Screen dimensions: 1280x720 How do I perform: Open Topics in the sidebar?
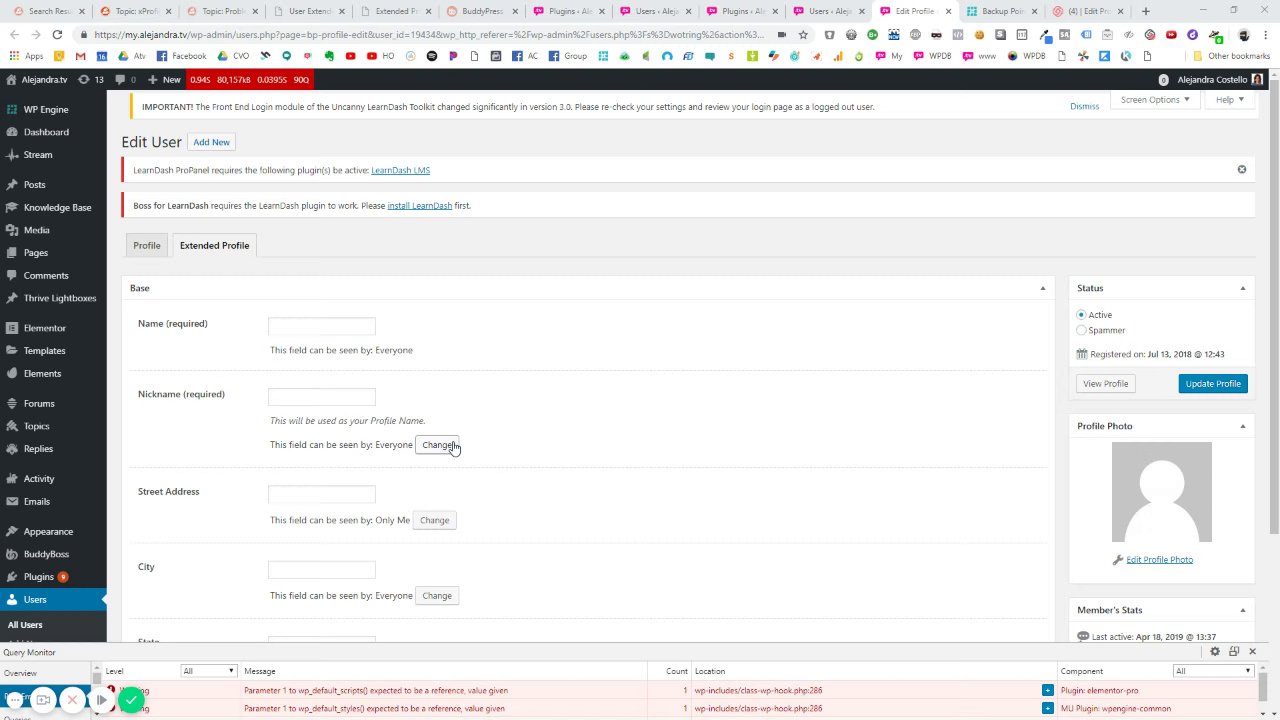pyautogui.click(x=37, y=426)
